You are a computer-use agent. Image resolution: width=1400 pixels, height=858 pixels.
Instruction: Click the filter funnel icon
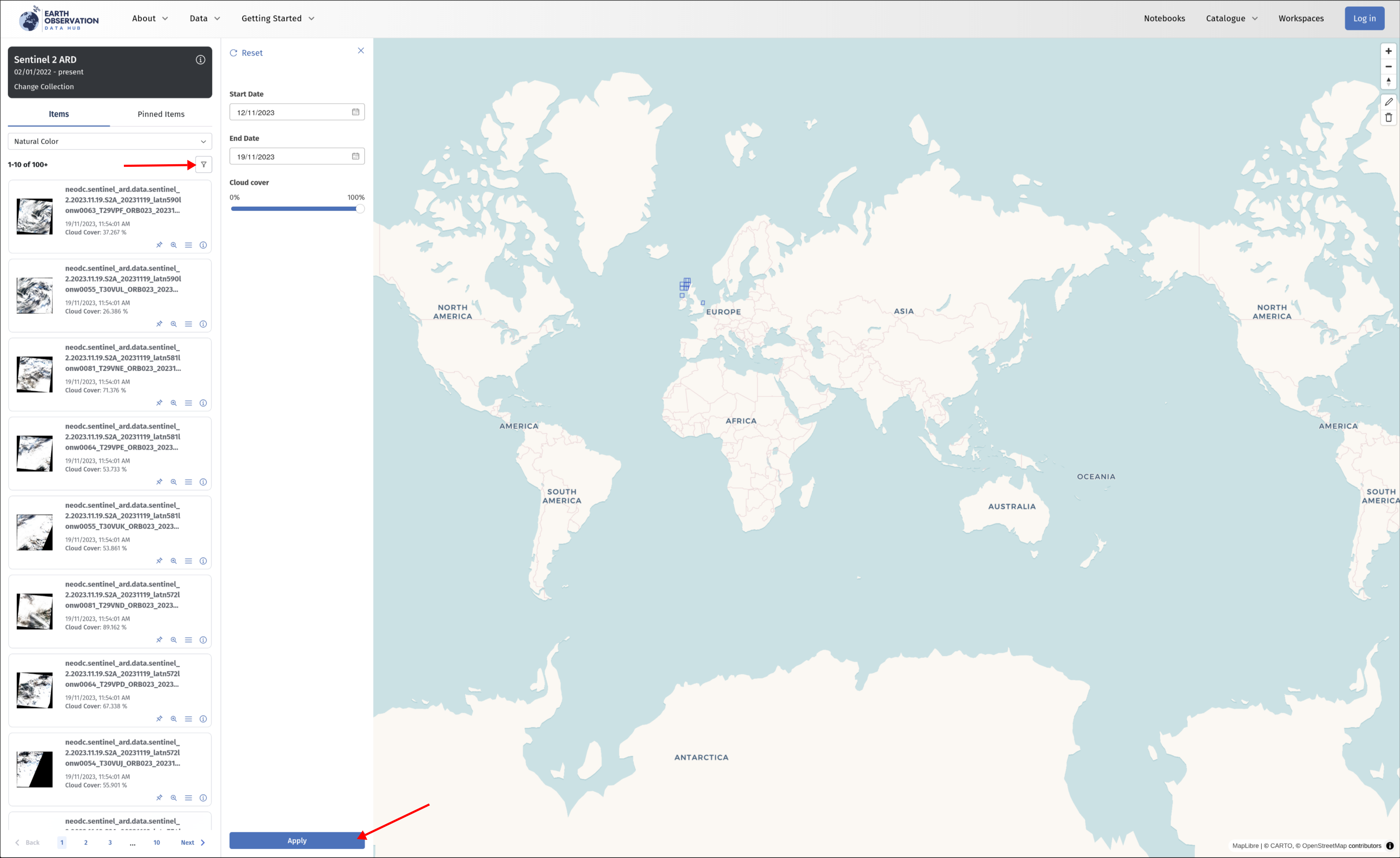click(203, 164)
